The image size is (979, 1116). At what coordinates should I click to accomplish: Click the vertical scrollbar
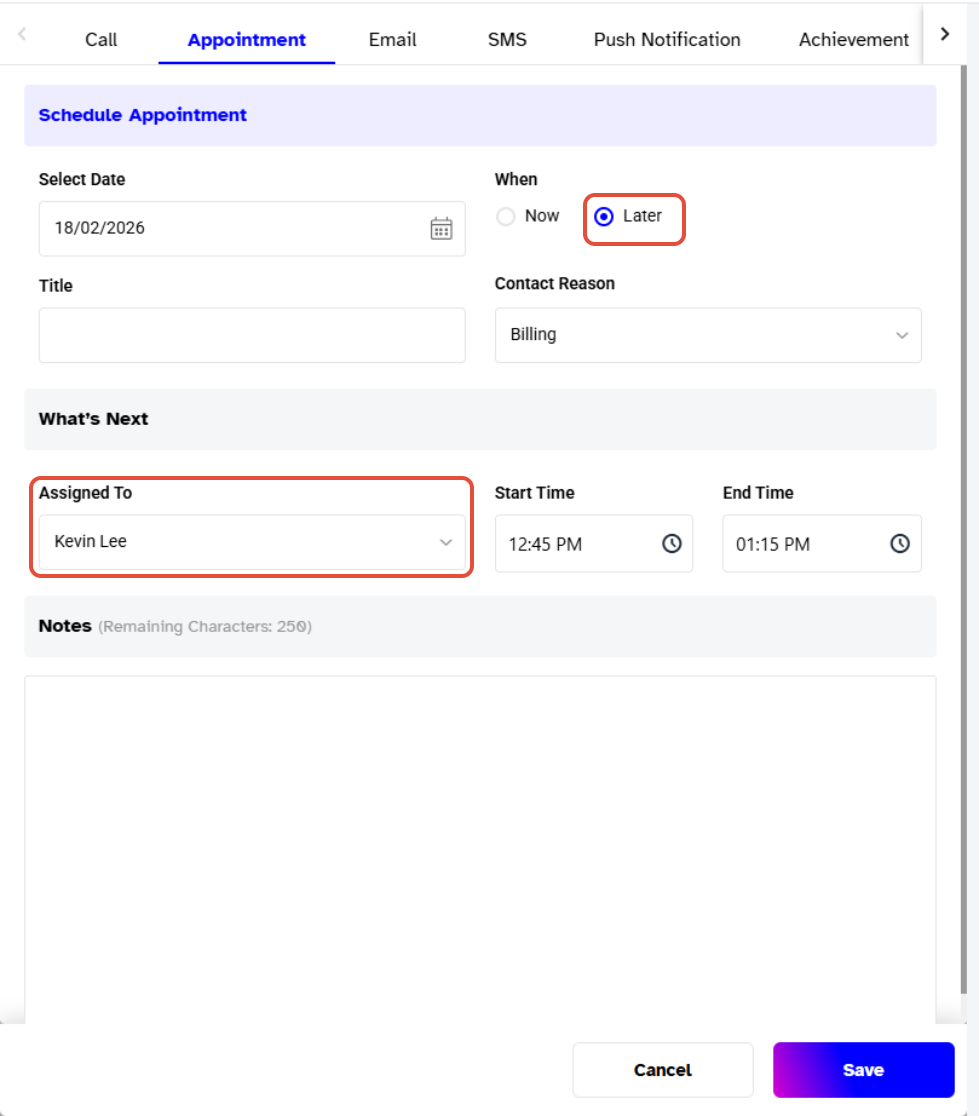(963, 530)
